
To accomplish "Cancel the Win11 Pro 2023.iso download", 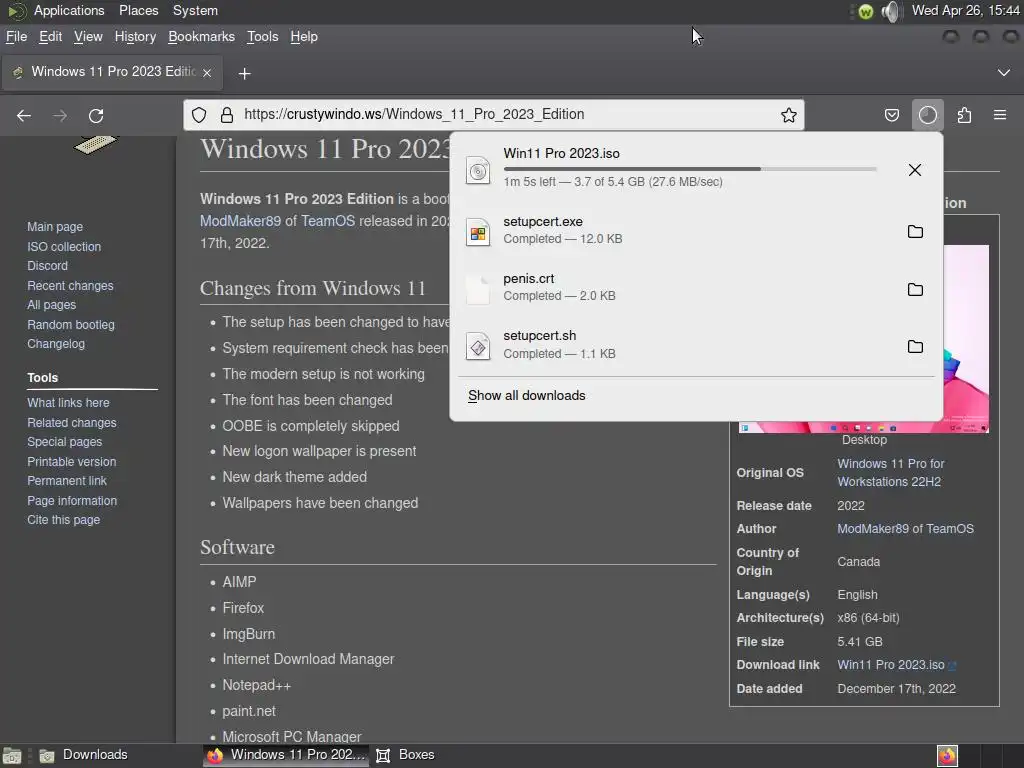I will (x=915, y=170).
